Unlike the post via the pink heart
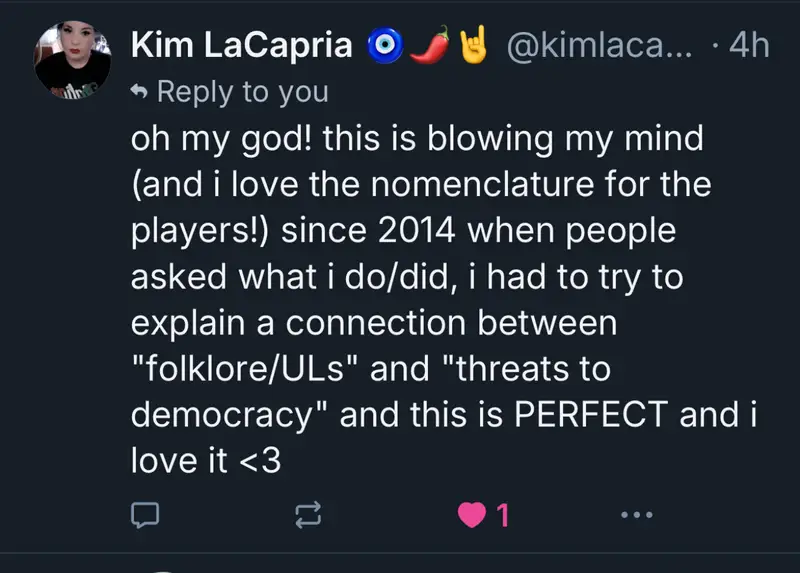This screenshot has height=573, width=800. coord(471,516)
